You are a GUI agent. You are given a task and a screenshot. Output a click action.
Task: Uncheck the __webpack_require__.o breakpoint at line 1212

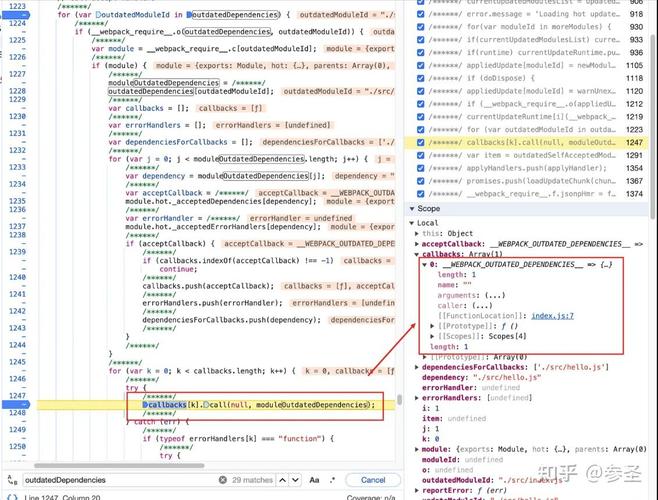tap(420, 104)
